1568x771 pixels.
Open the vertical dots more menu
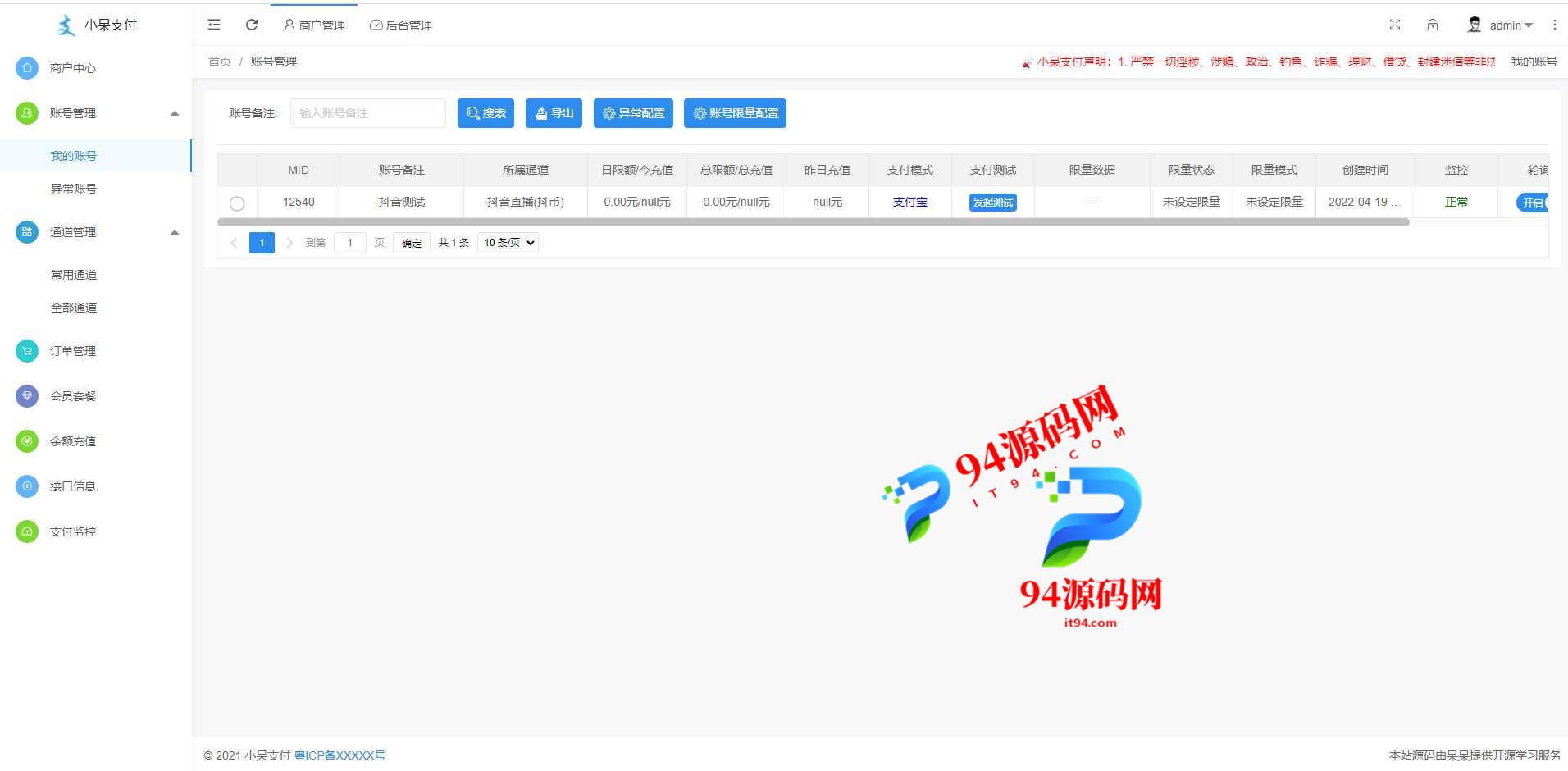(x=1554, y=25)
